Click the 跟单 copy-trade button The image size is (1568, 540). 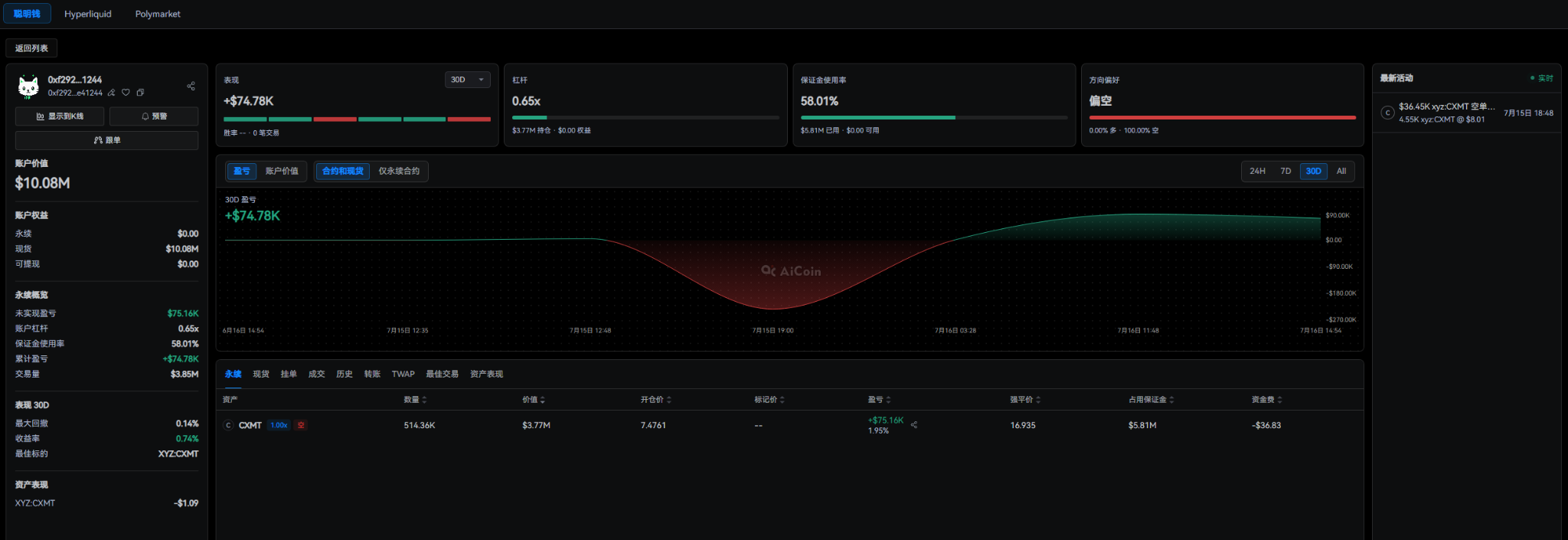click(x=106, y=140)
